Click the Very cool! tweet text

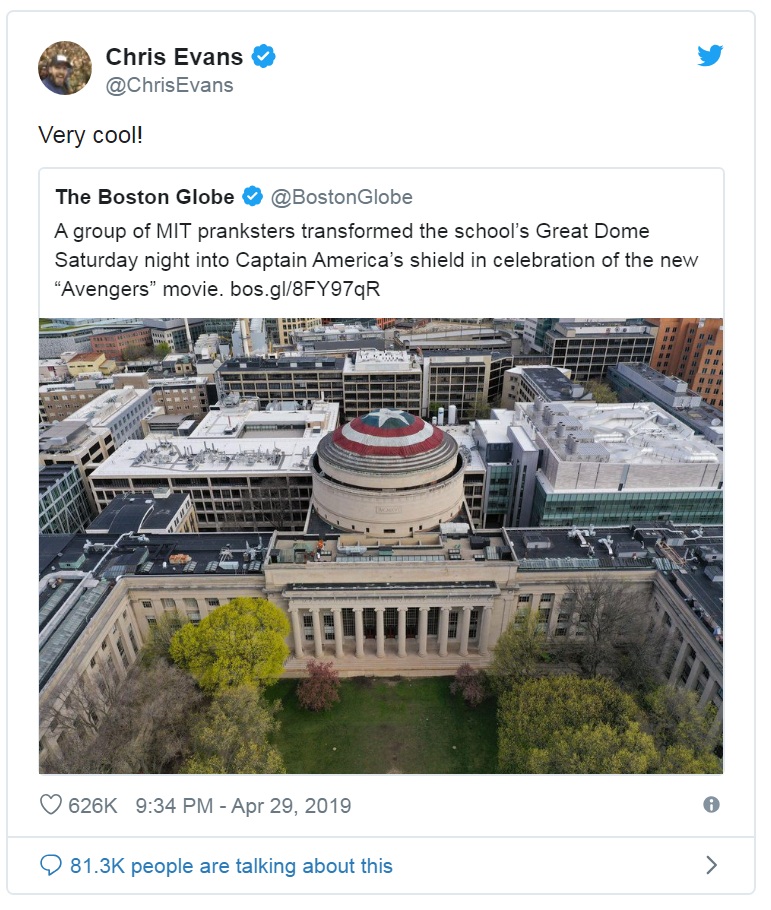click(91, 135)
